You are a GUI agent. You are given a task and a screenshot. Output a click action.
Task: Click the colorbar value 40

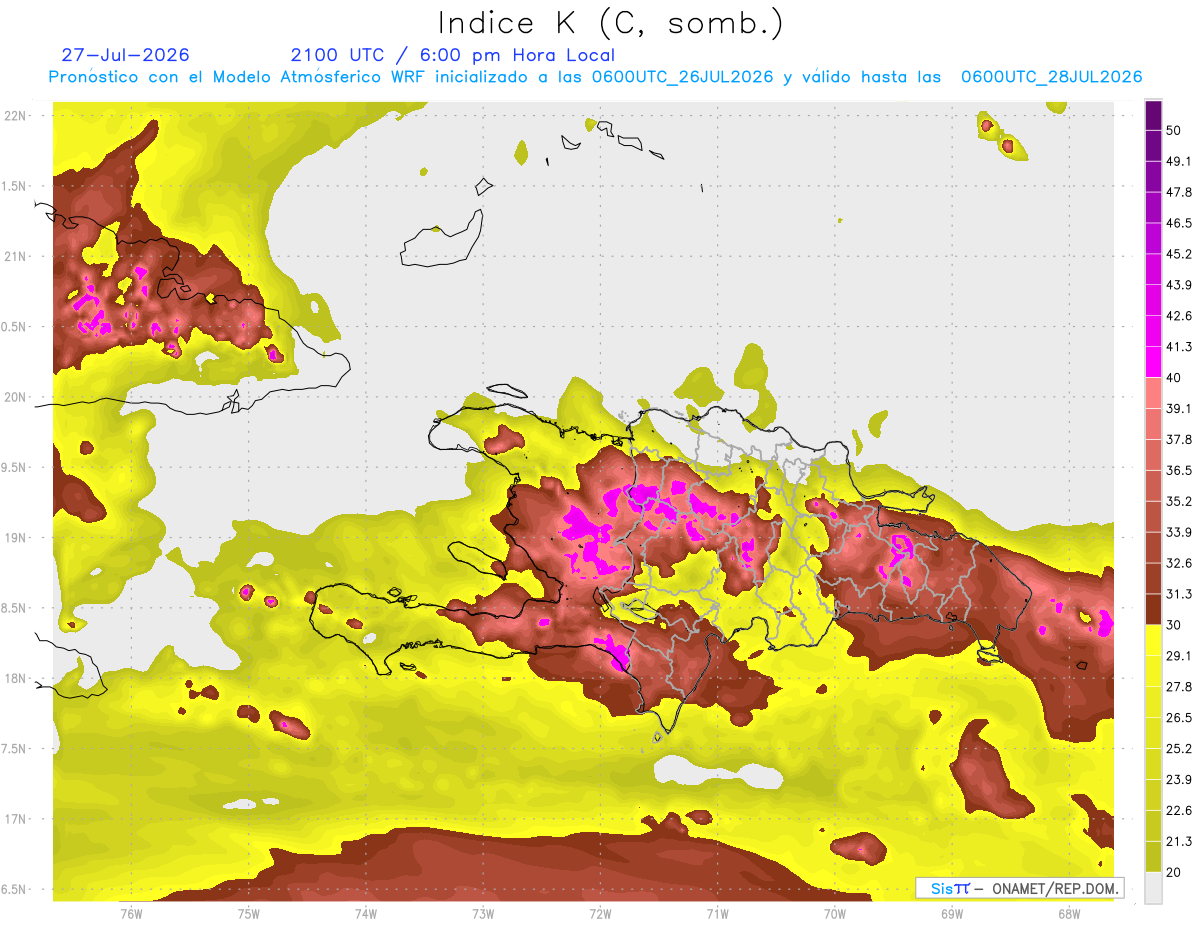point(1174,377)
